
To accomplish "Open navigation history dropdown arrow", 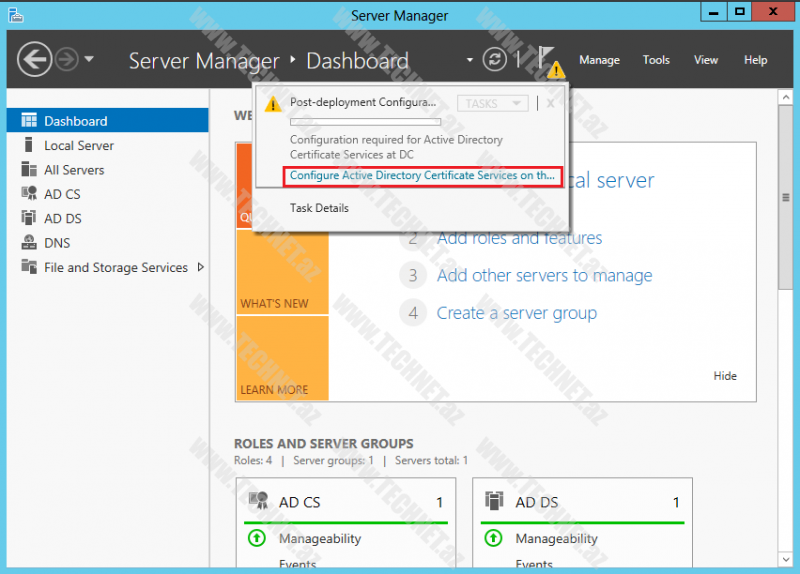I will pyautogui.click(x=90, y=59).
